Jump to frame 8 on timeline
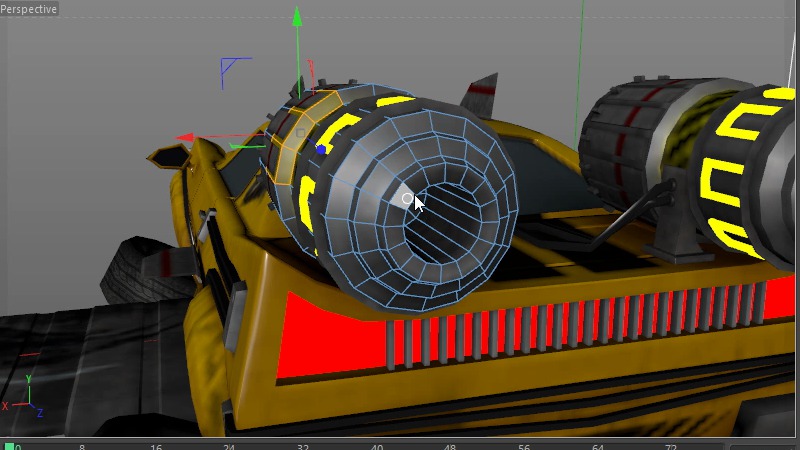The height and width of the screenshot is (450, 800). click(82, 446)
